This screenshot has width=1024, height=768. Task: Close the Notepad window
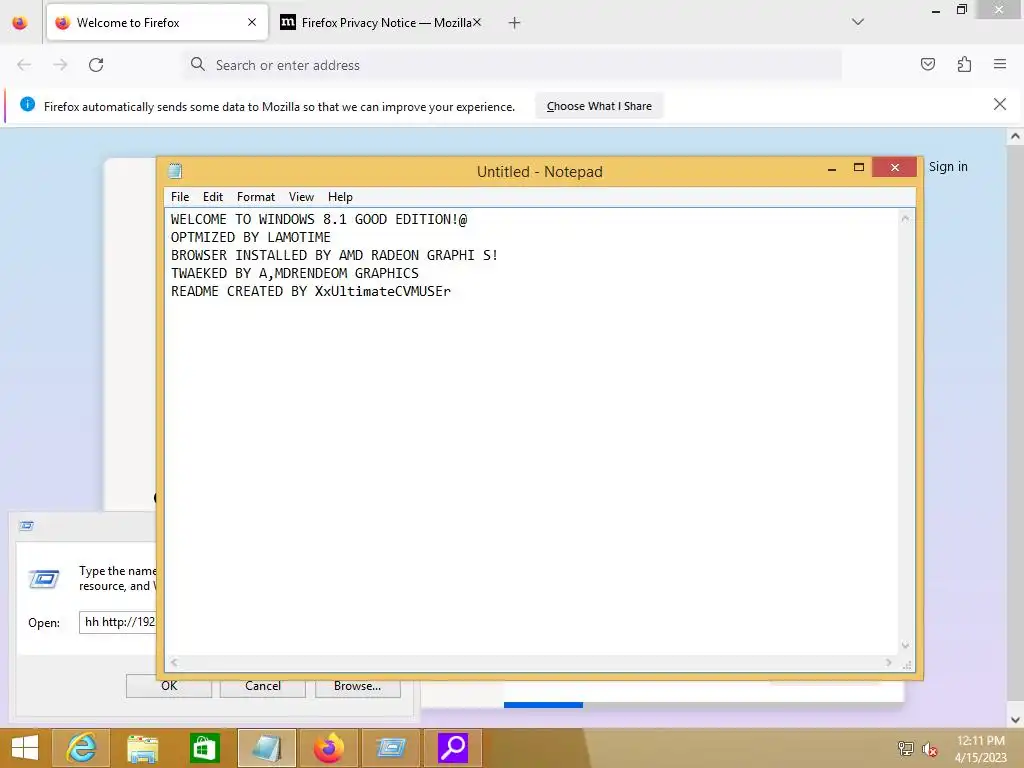pyautogui.click(x=894, y=168)
